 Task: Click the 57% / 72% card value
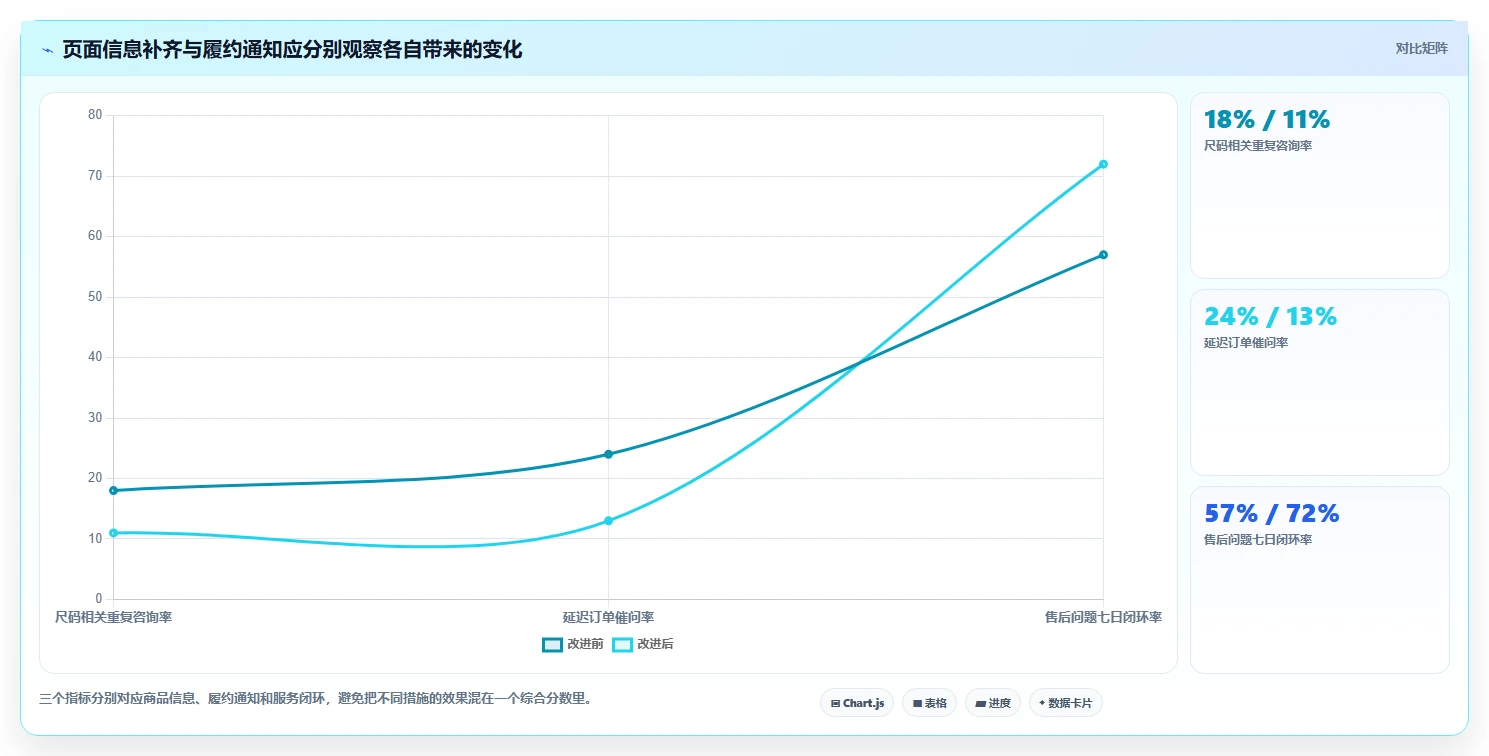(1271, 514)
